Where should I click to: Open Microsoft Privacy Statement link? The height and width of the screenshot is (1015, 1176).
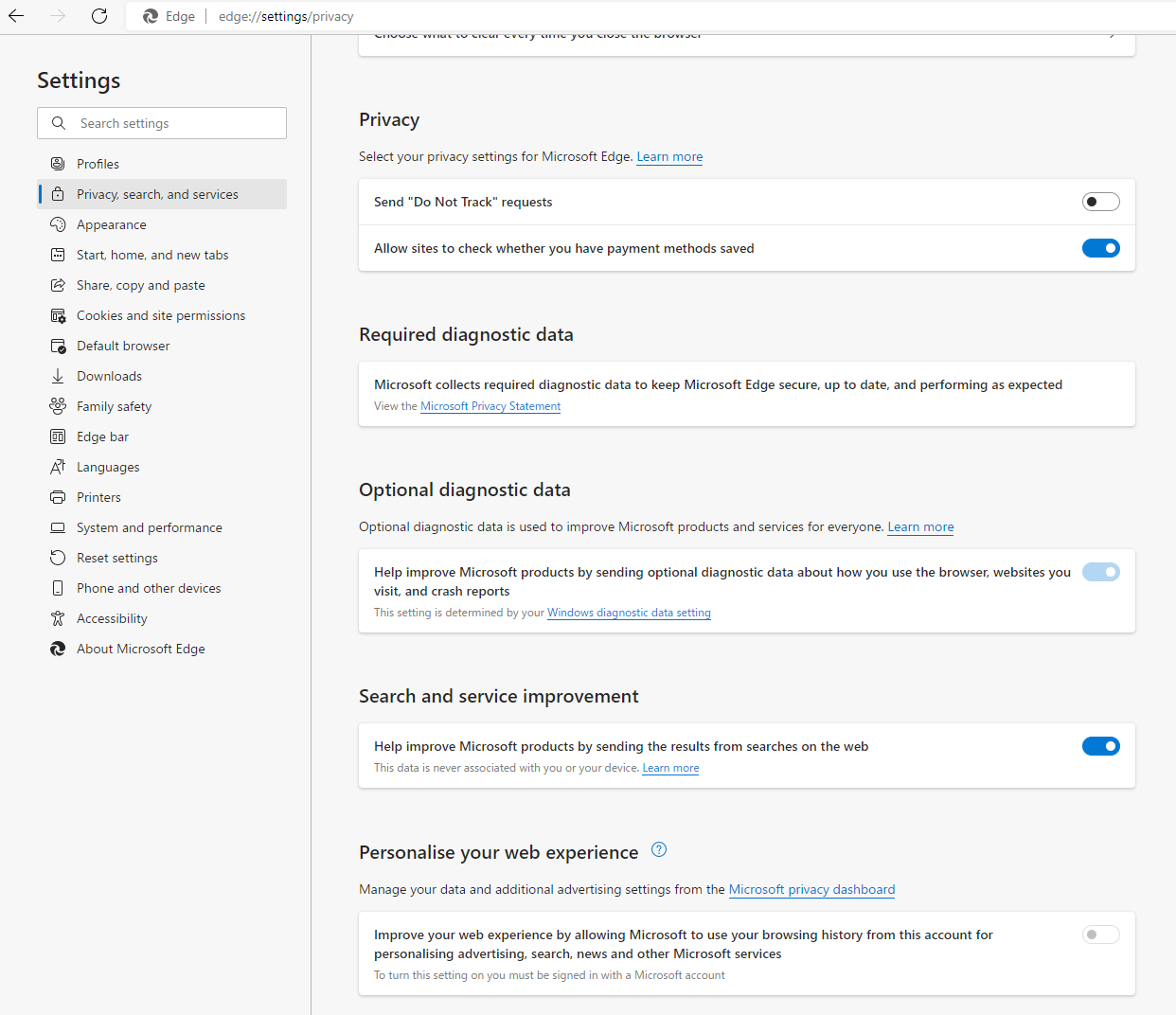pyautogui.click(x=490, y=406)
